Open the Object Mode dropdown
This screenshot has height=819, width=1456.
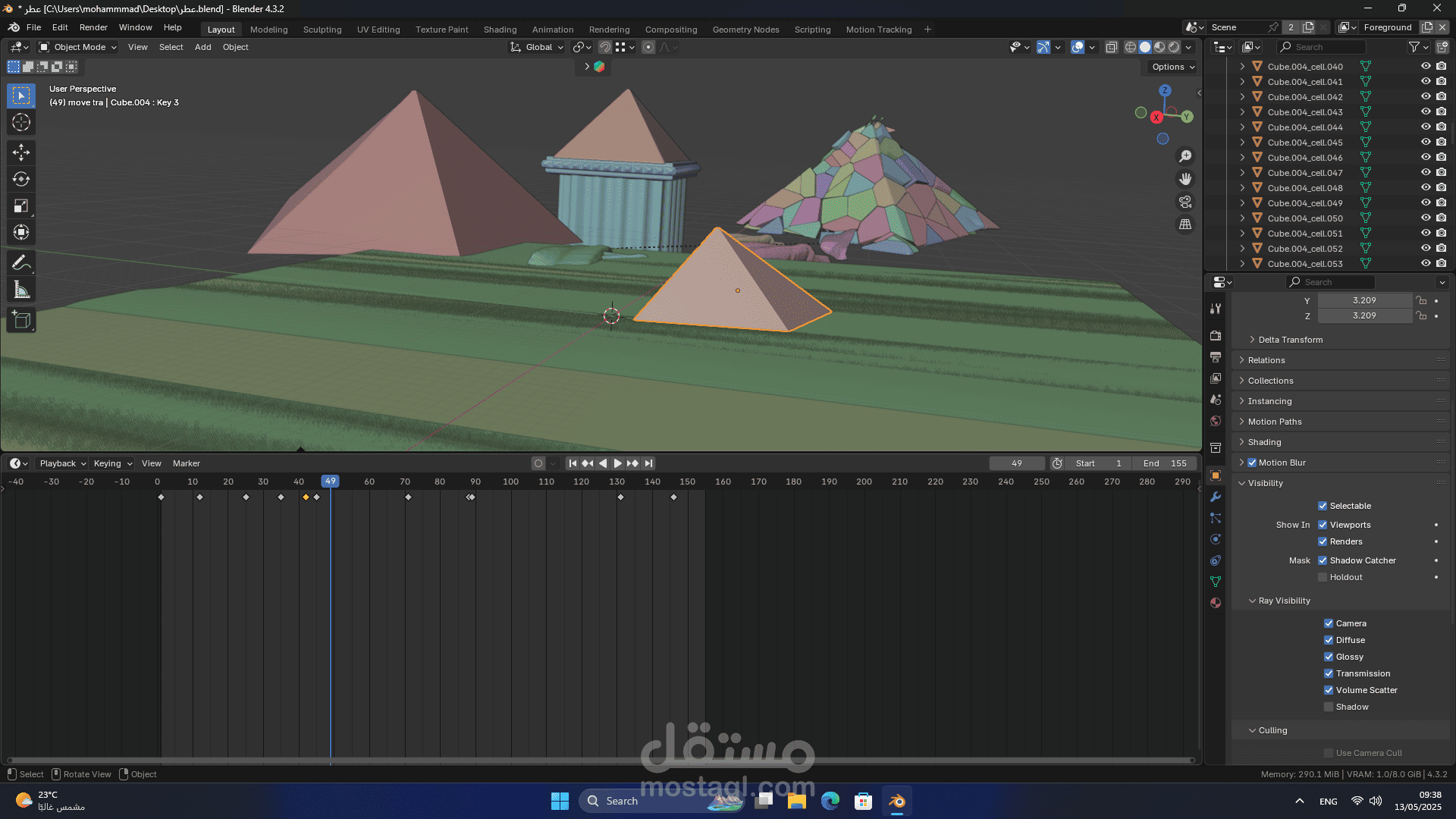(77, 47)
